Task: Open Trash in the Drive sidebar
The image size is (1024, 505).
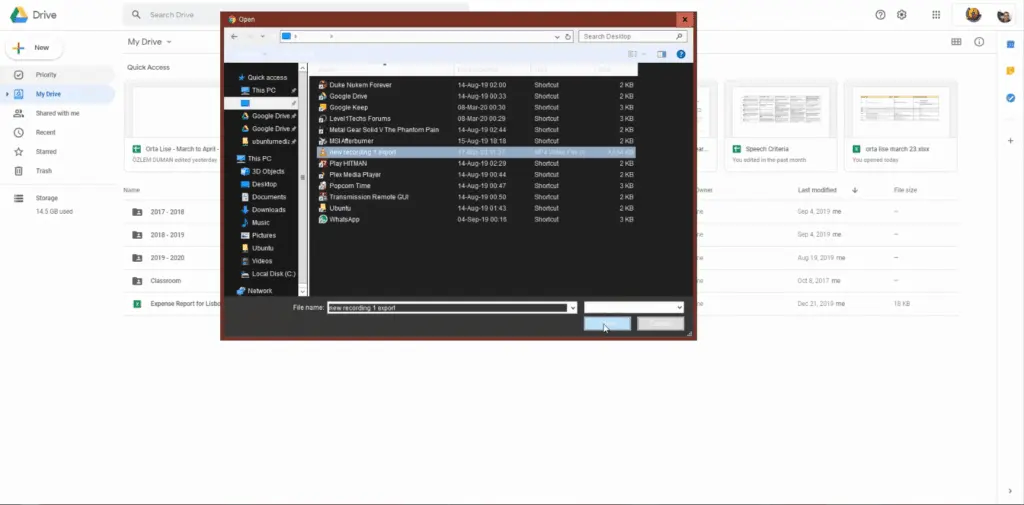Action: pos(44,171)
